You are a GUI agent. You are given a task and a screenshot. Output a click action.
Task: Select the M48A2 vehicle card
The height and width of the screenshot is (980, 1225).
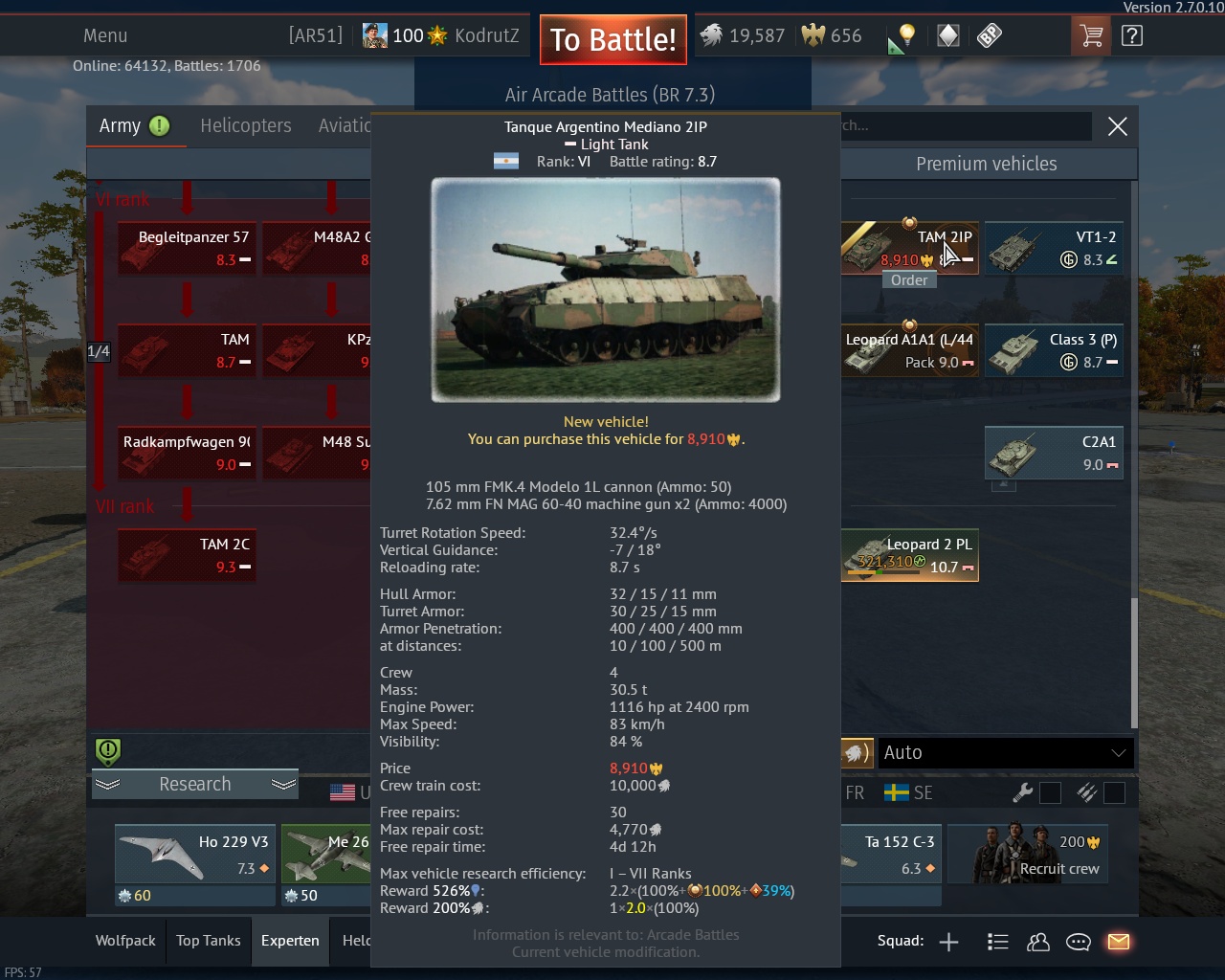click(x=317, y=248)
